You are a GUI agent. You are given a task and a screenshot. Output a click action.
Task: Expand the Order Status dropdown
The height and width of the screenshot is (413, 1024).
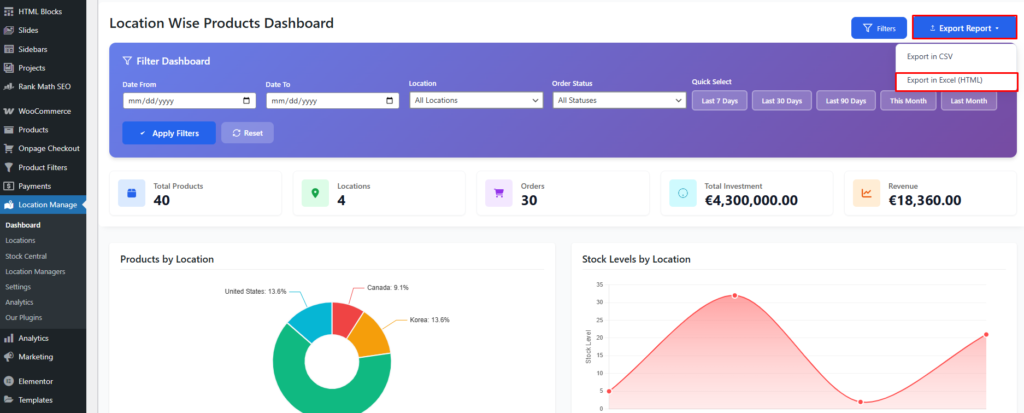click(617, 101)
